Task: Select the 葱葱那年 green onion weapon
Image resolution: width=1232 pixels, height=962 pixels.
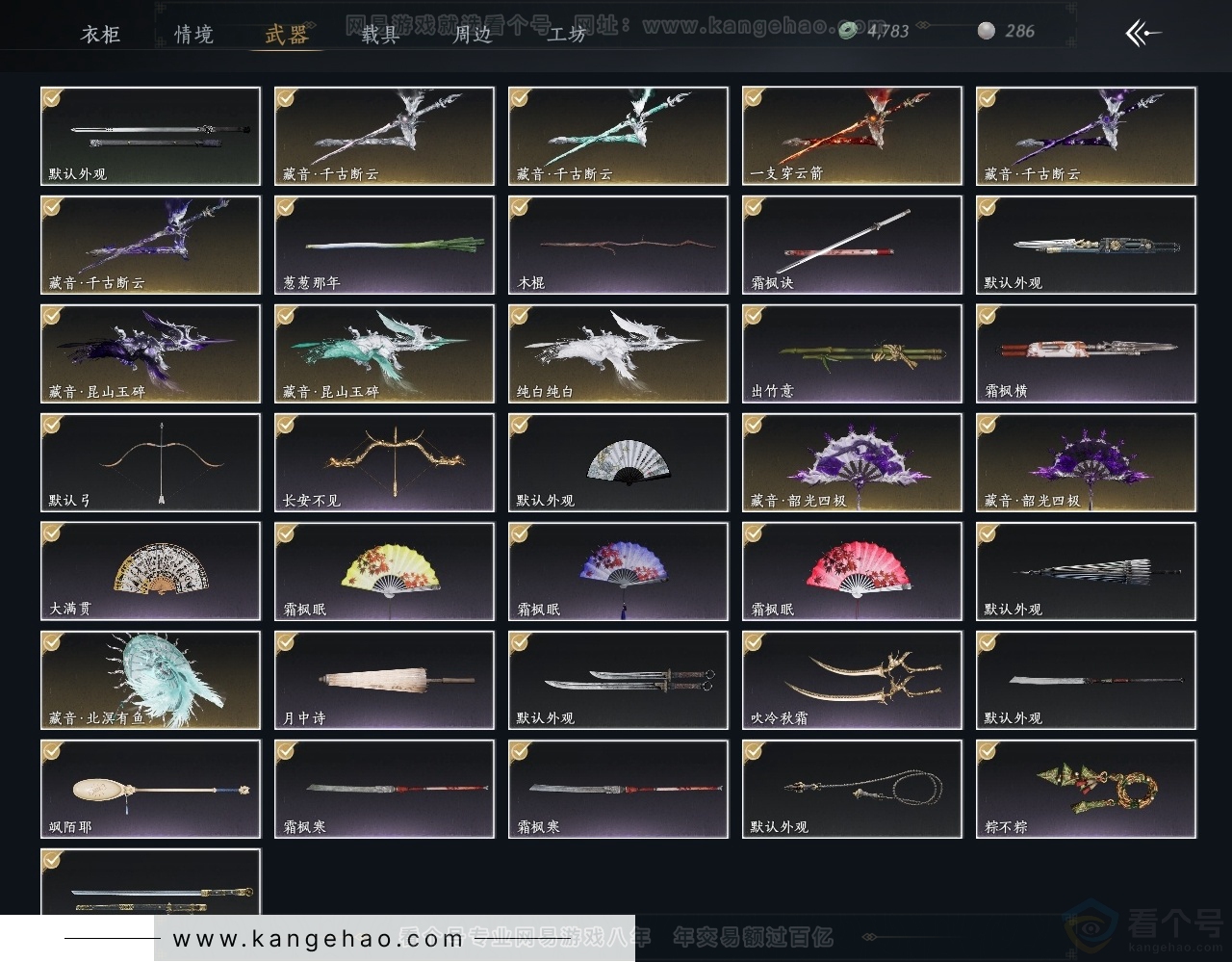Action: (384, 245)
